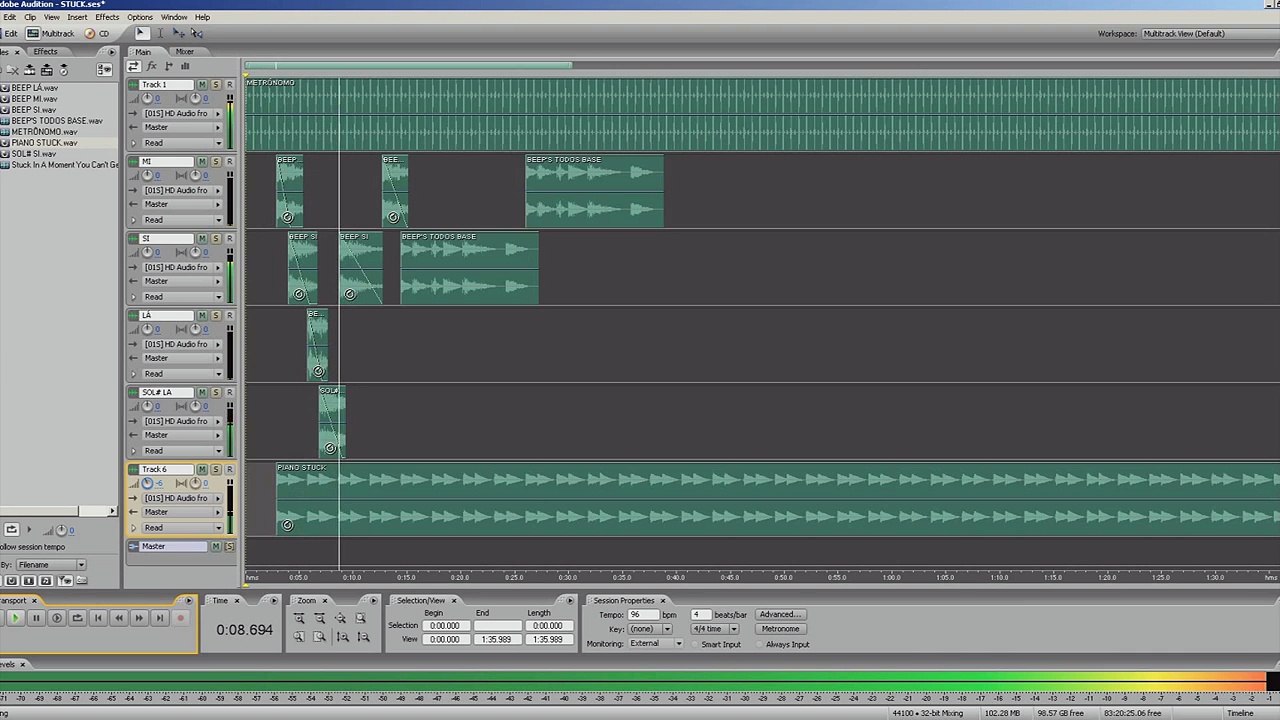
Task: Switch to Multitrack view button
Action: tap(50, 33)
